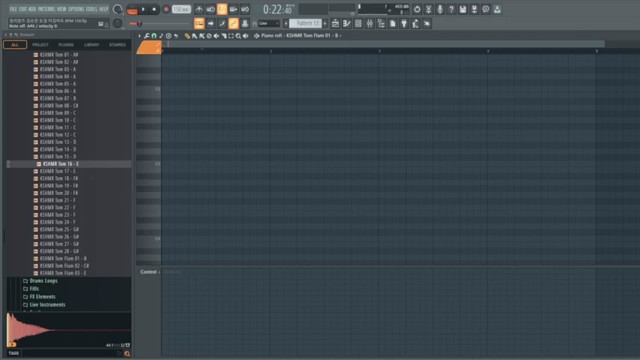640x360 pixels.
Task: Open the piano roll wrench tools menu
Action: tap(147, 36)
